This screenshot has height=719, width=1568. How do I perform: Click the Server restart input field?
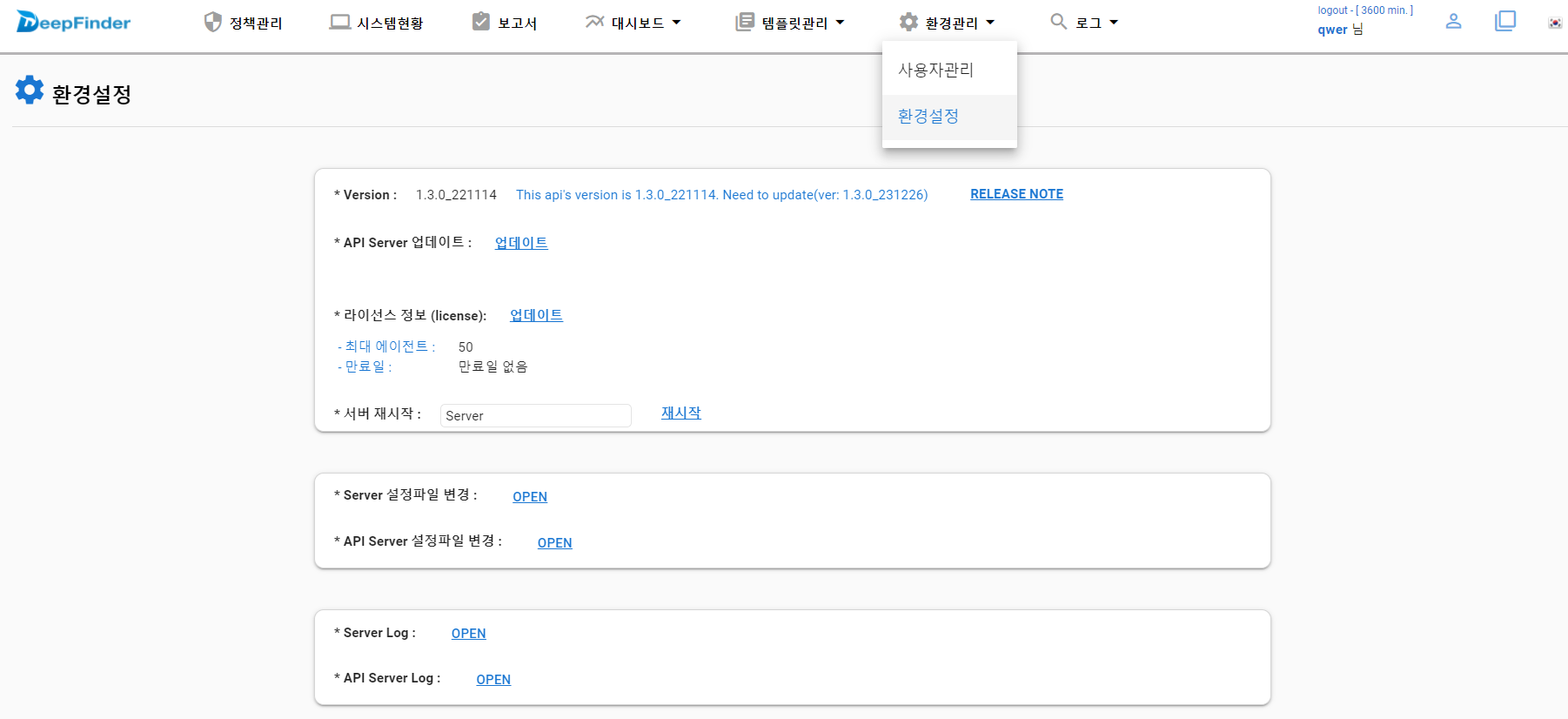536,415
